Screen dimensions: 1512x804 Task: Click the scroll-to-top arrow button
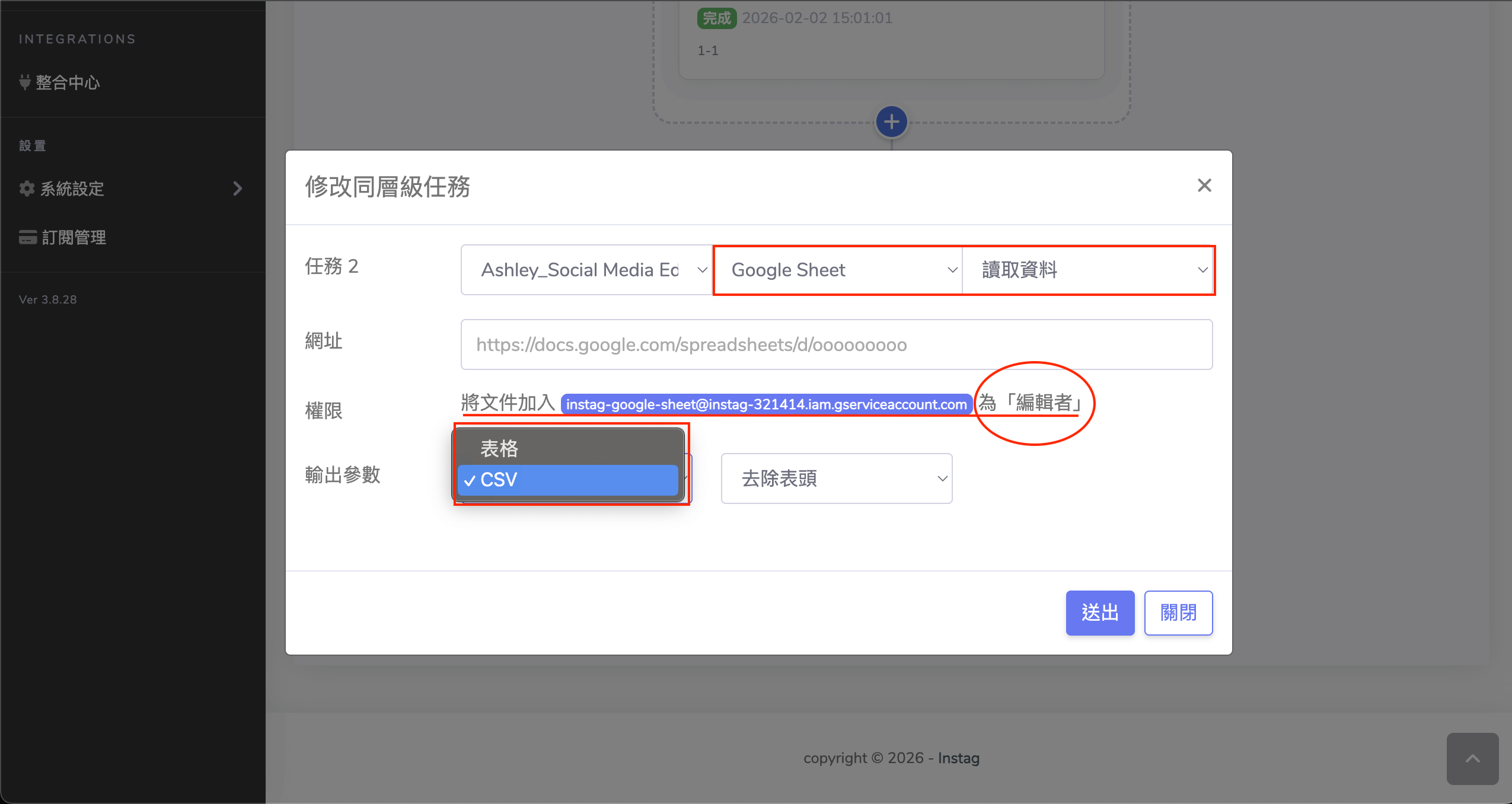click(1472, 758)
